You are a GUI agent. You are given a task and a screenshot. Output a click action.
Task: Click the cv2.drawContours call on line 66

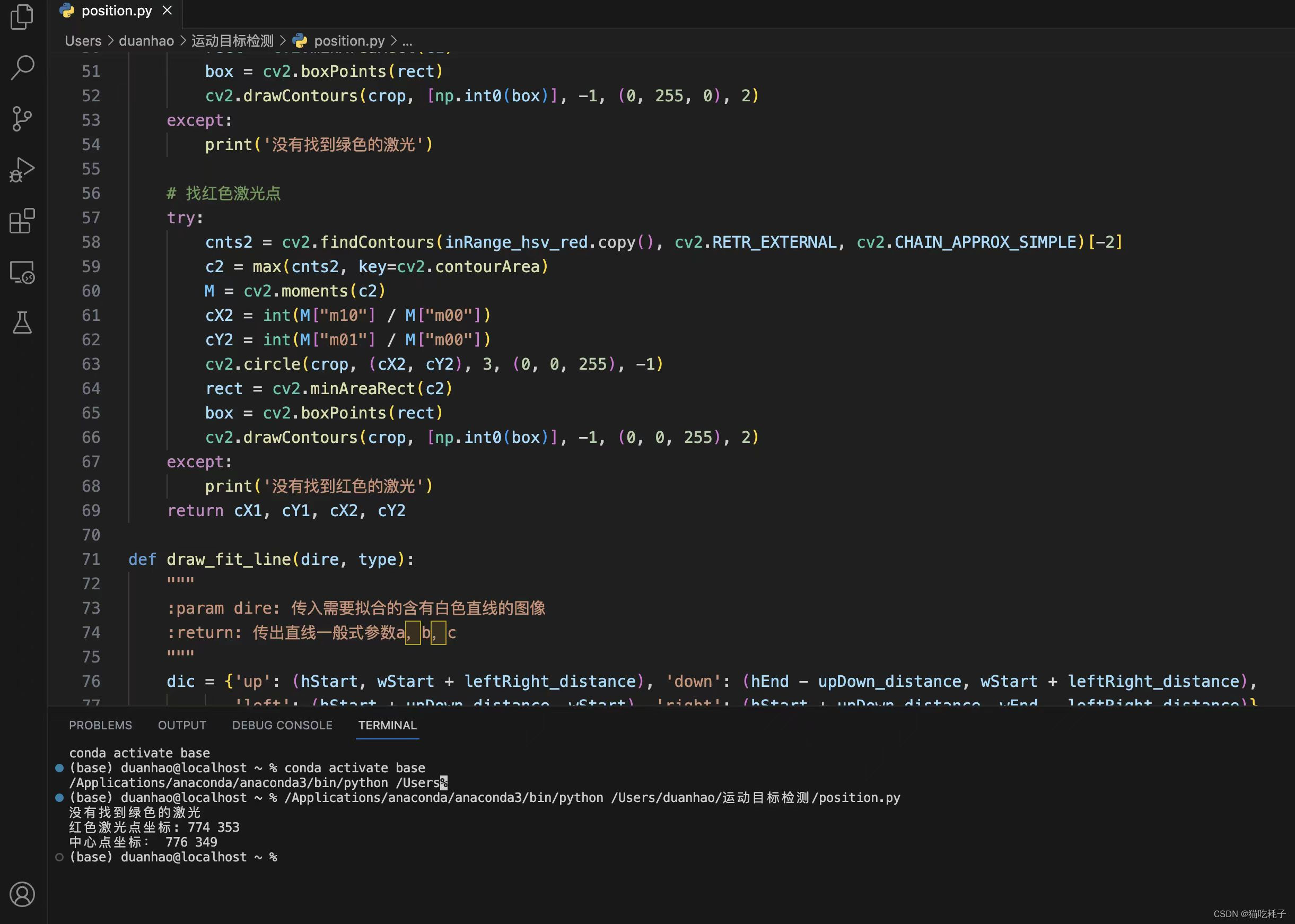(x=482, y=438)
